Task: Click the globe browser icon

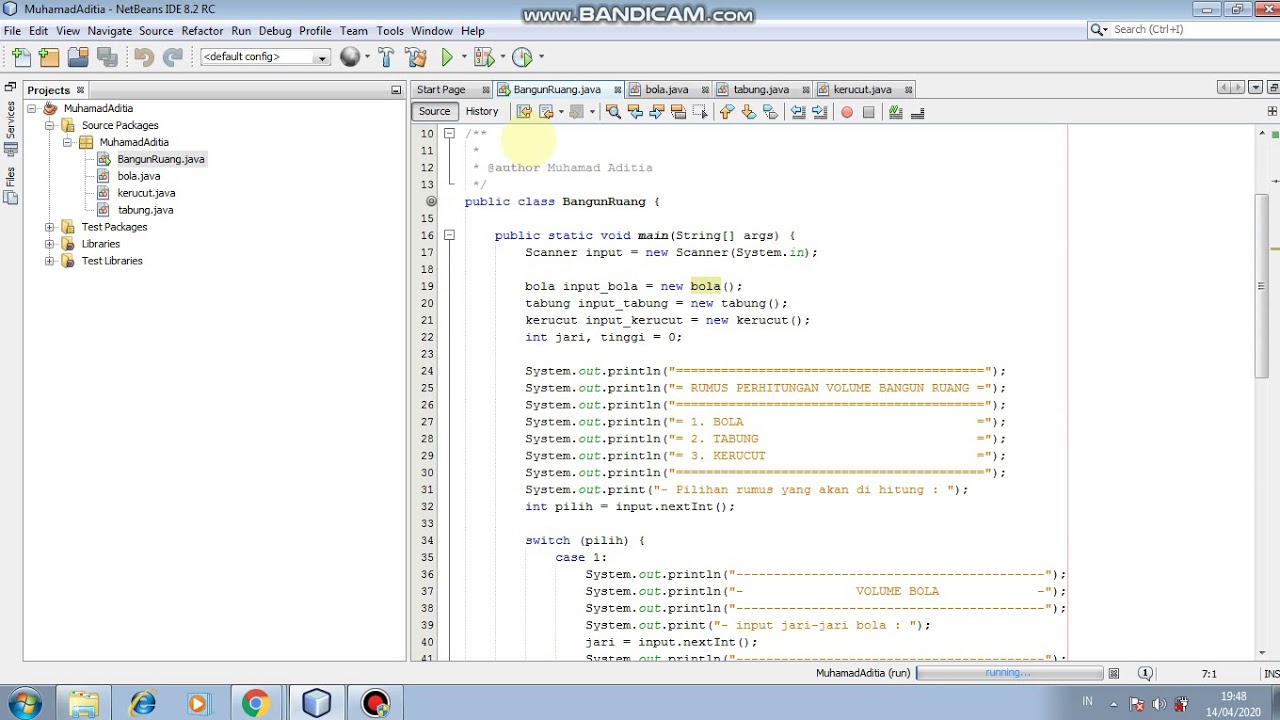Action: pos(350,58)
